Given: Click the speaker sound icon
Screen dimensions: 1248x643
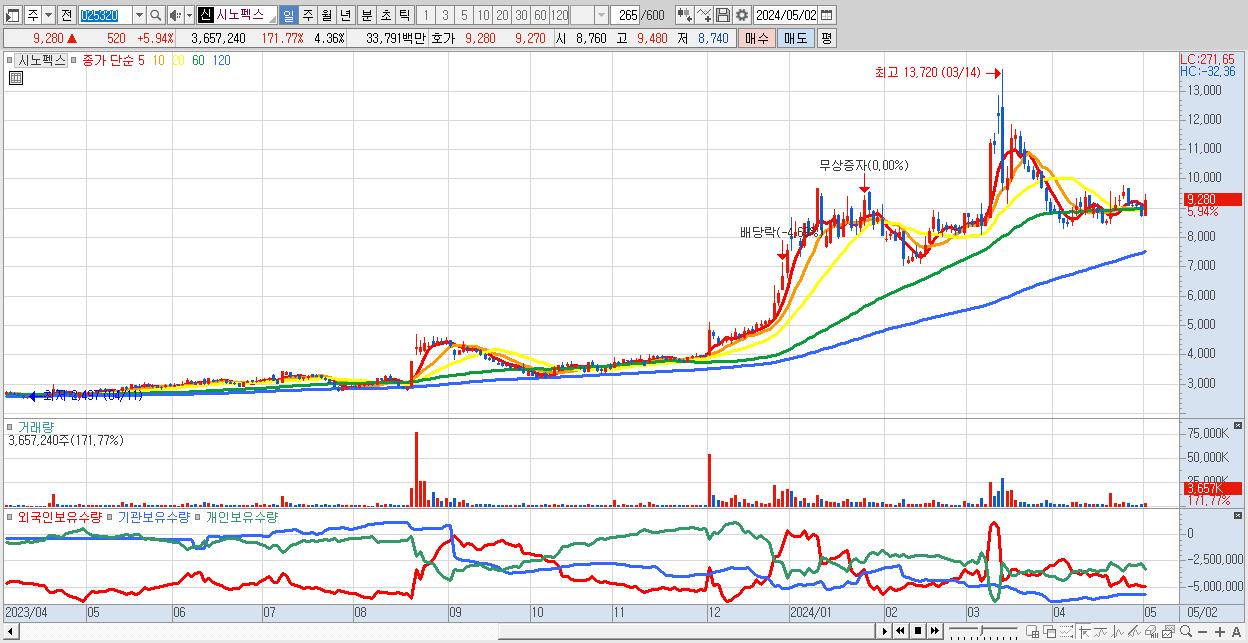Looking at the screenshot, I should (x=175, y=15).
